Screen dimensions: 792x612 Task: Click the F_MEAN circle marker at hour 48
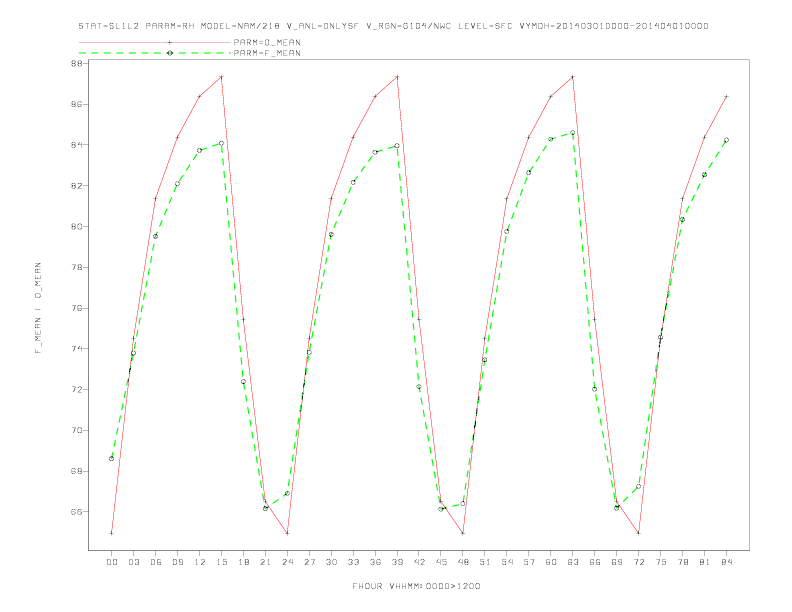[463, 503]
